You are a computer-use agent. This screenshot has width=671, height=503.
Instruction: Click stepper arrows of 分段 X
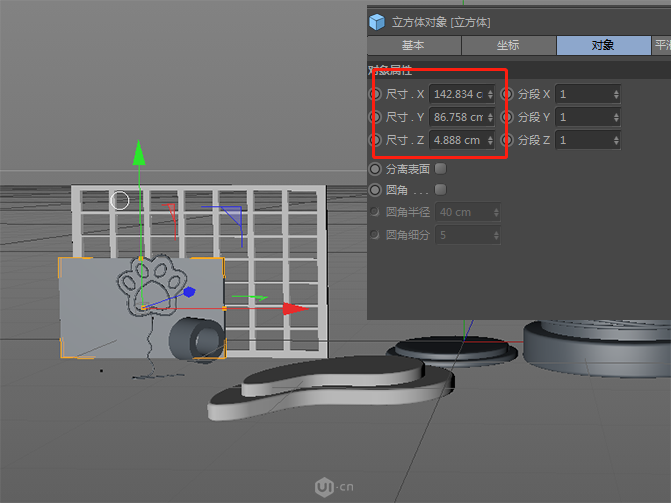tap(616, 94)
